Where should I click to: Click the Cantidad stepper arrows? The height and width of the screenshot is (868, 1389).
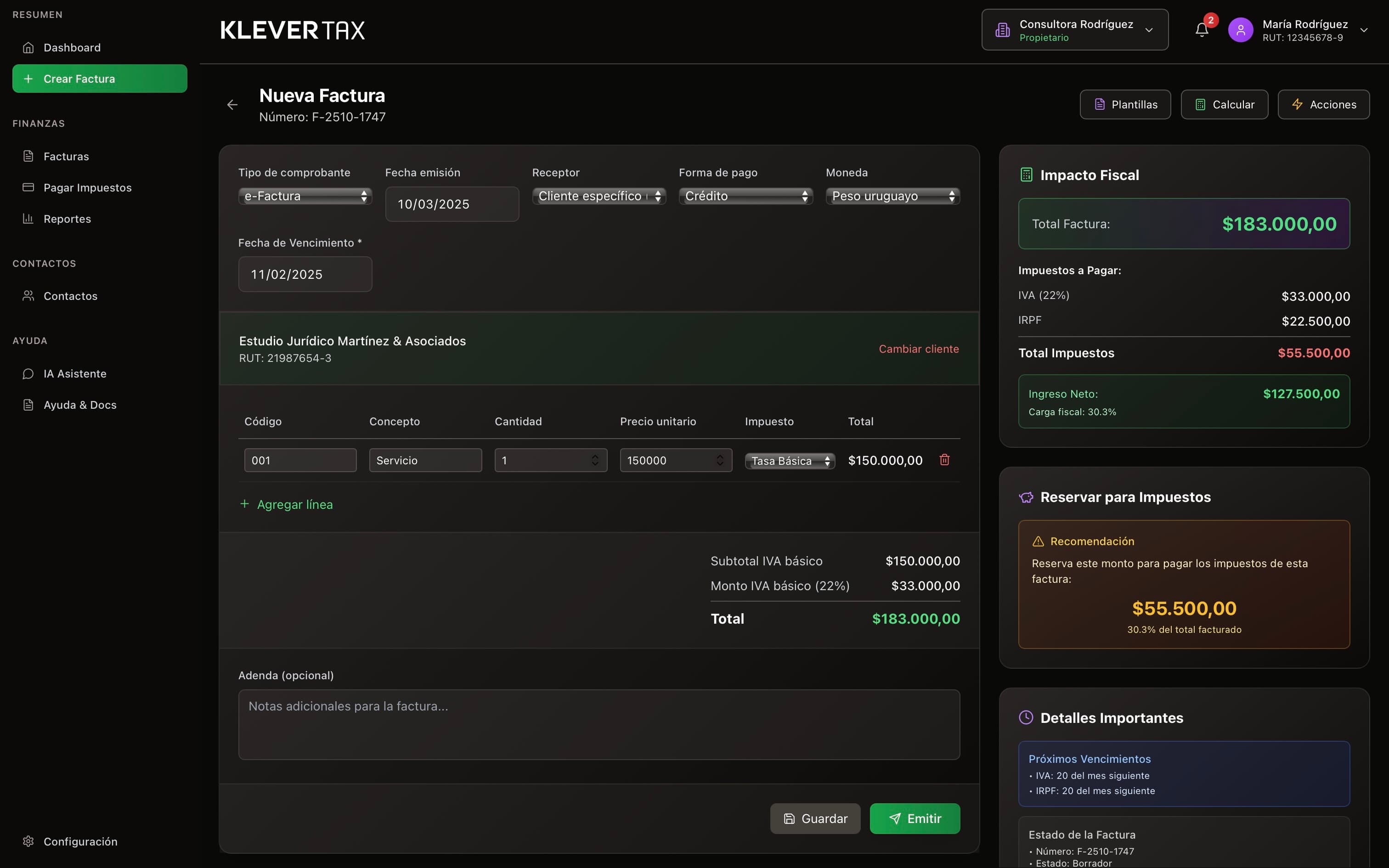[x=595, y=460]
